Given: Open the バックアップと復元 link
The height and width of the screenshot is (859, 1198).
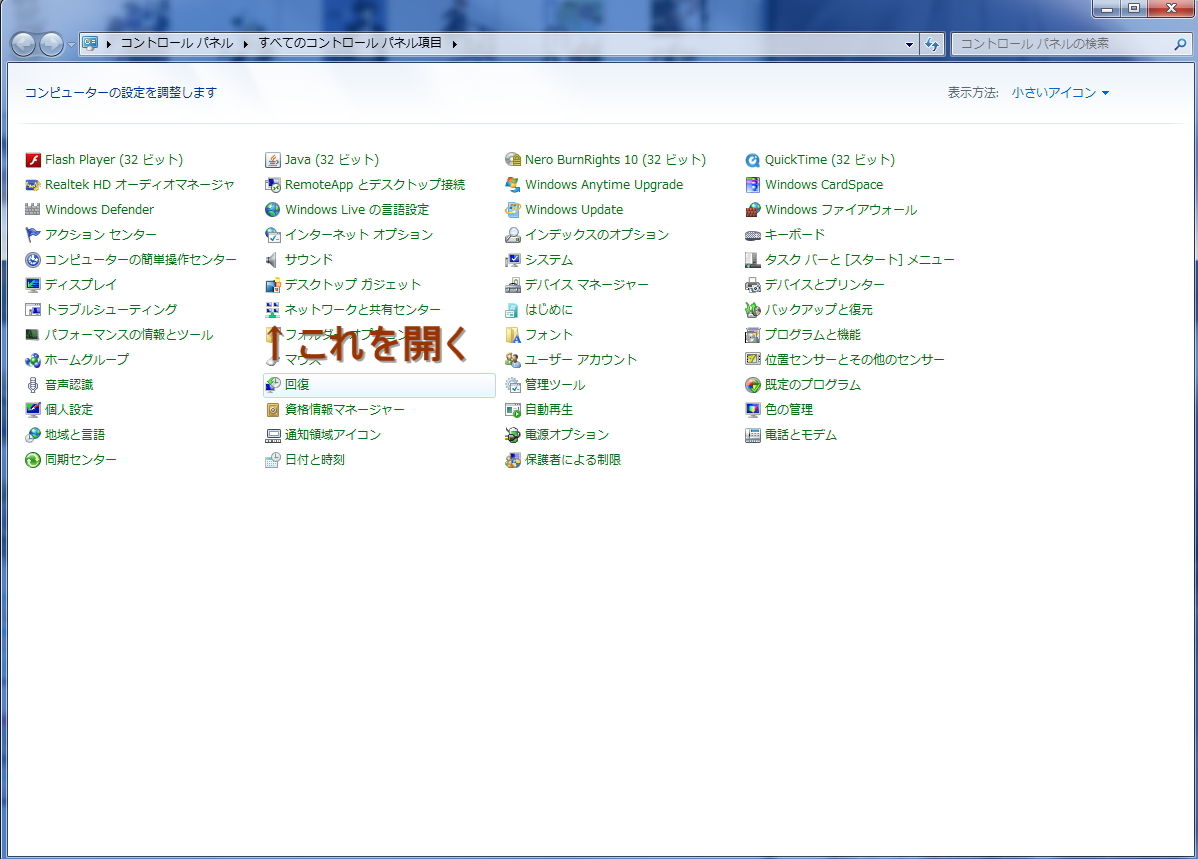Looking at the screenshot, I should click(818, 310).
